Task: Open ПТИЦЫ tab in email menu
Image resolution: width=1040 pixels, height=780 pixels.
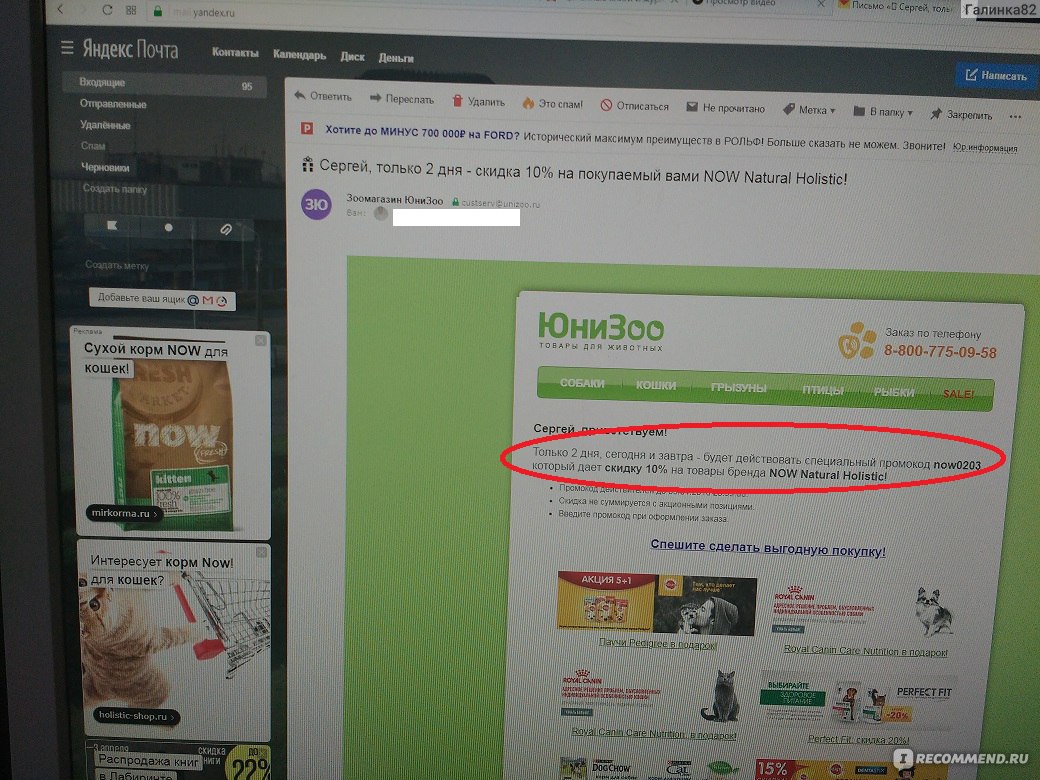Action: pyautogui.click(x=822, y=390)
